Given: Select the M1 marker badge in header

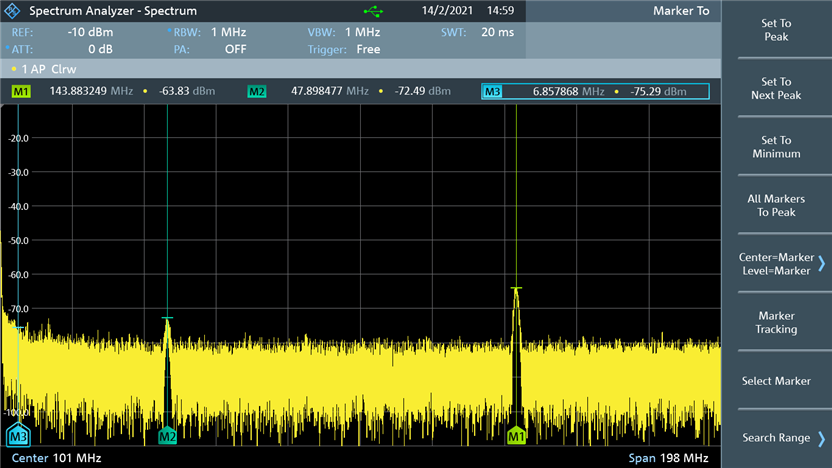Looking at the screenshot, I should pos(21,92).
